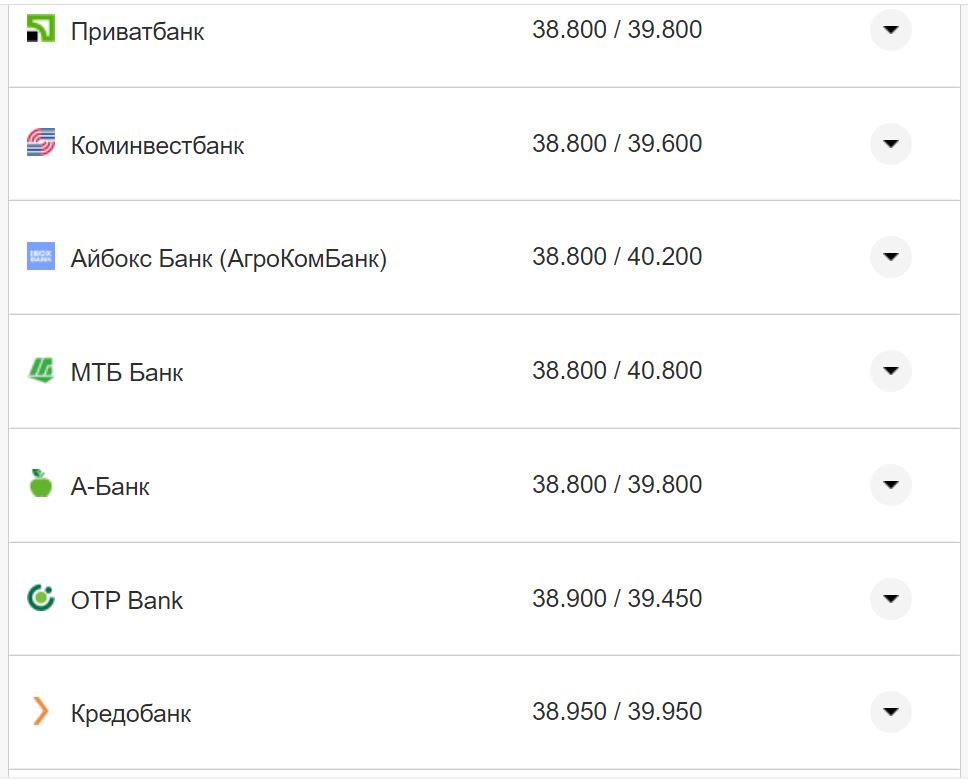Open the Кредобанк dropdown arrow

[x=890, y=712]
